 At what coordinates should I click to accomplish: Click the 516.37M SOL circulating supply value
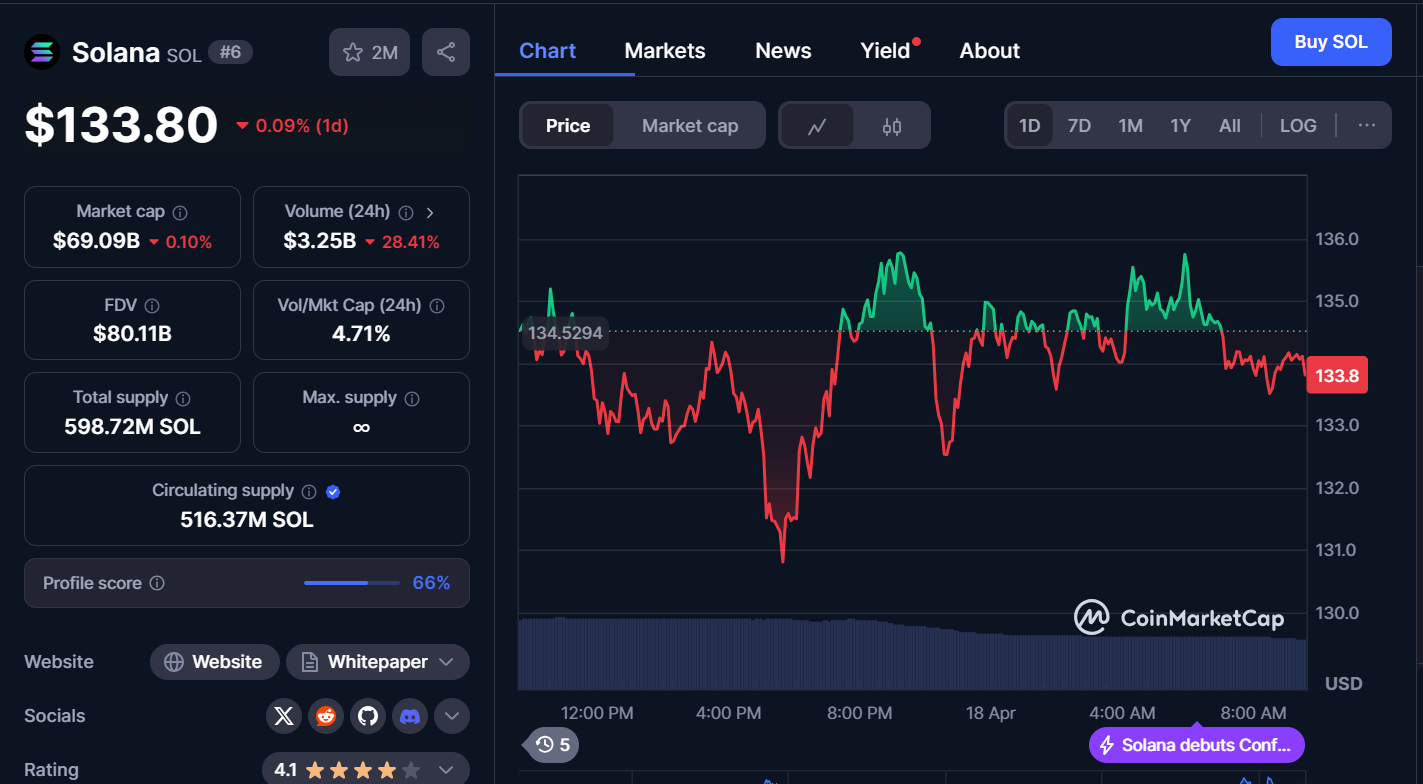click(247, 520)
